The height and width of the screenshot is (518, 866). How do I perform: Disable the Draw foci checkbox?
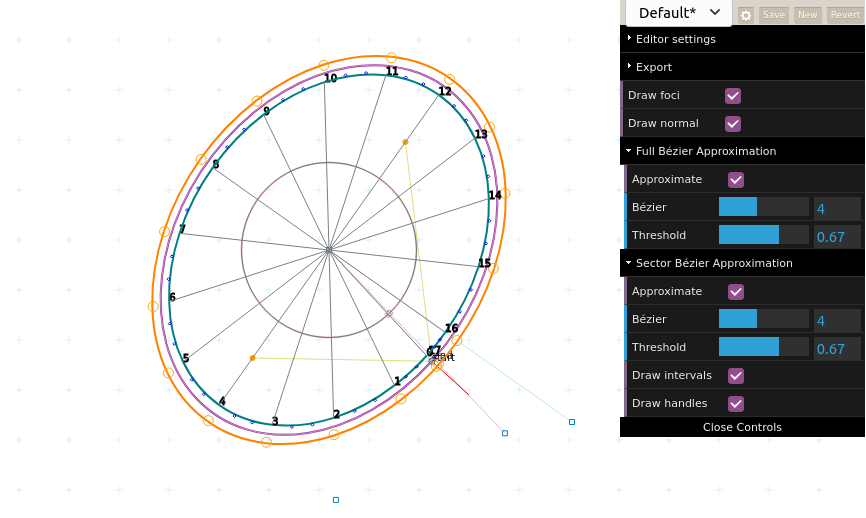tap(733, 96)
